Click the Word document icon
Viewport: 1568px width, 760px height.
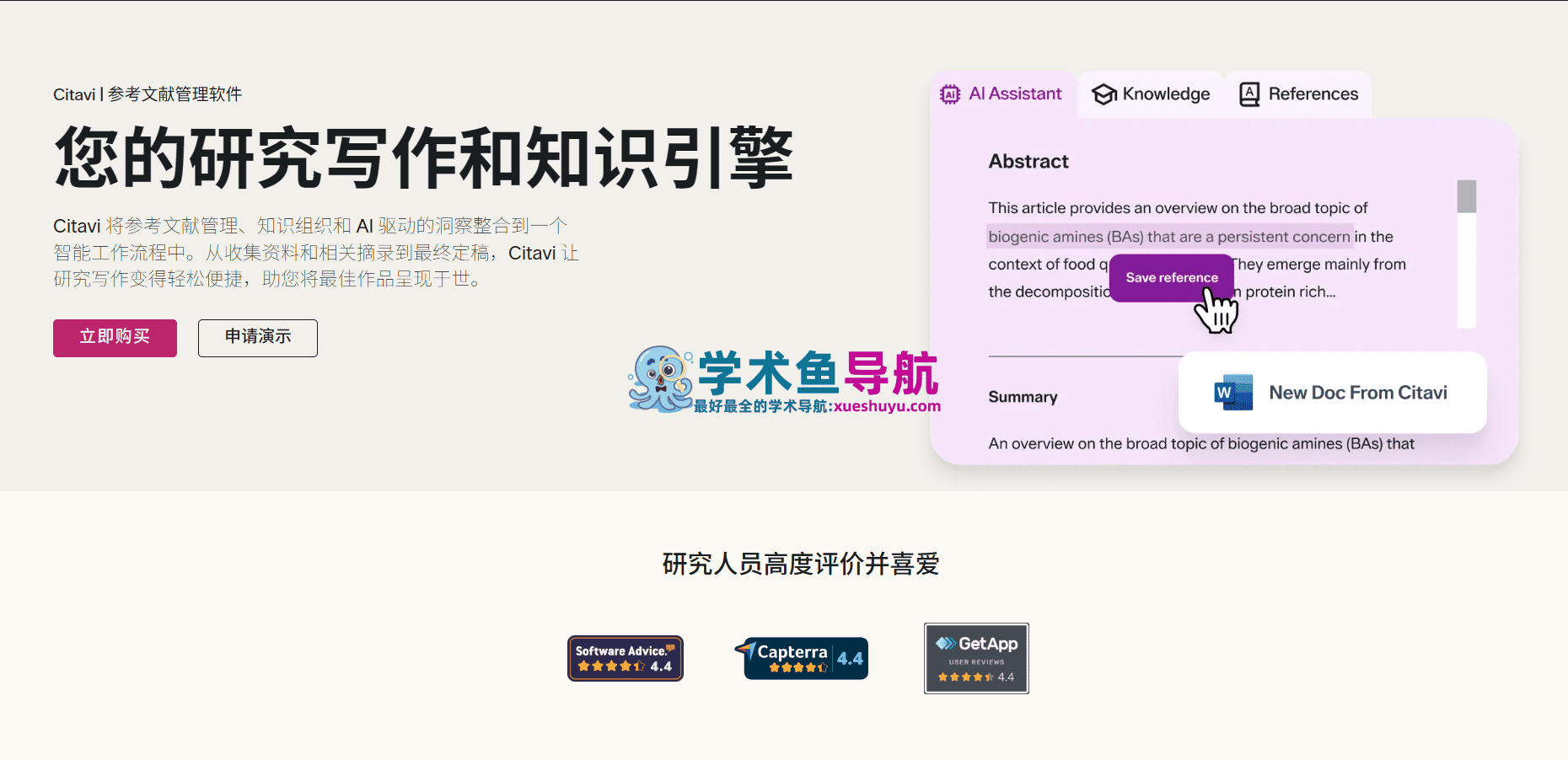tap(1233, 393)
